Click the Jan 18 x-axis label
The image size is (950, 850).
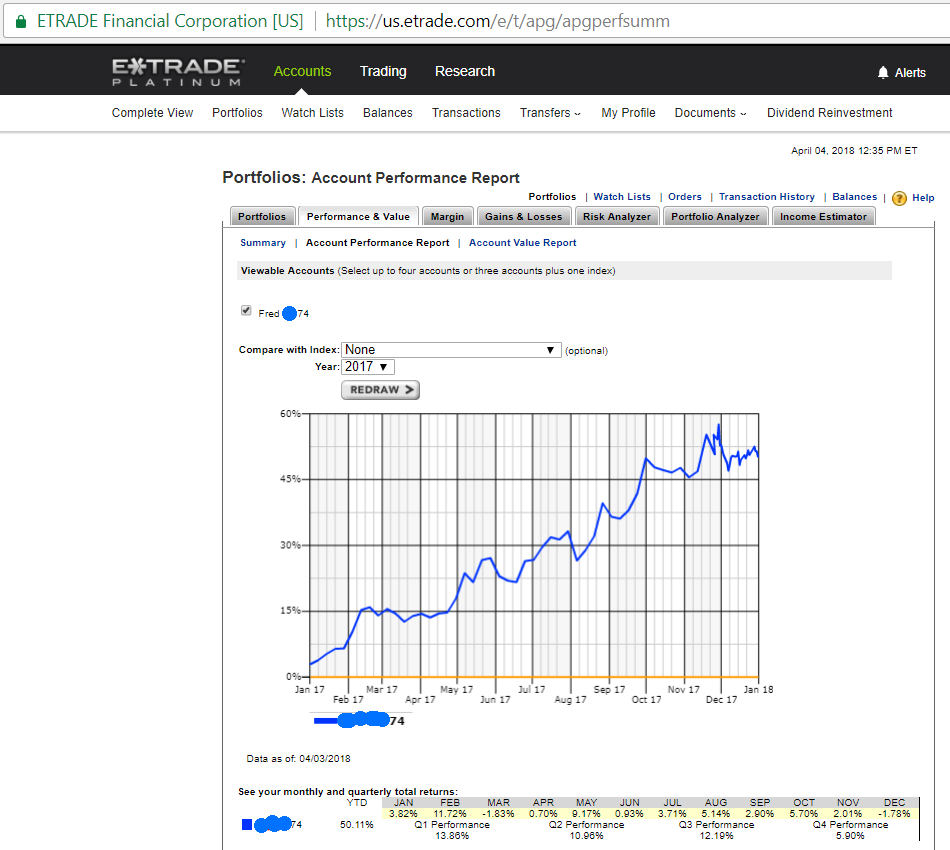(x=758, y=689)
